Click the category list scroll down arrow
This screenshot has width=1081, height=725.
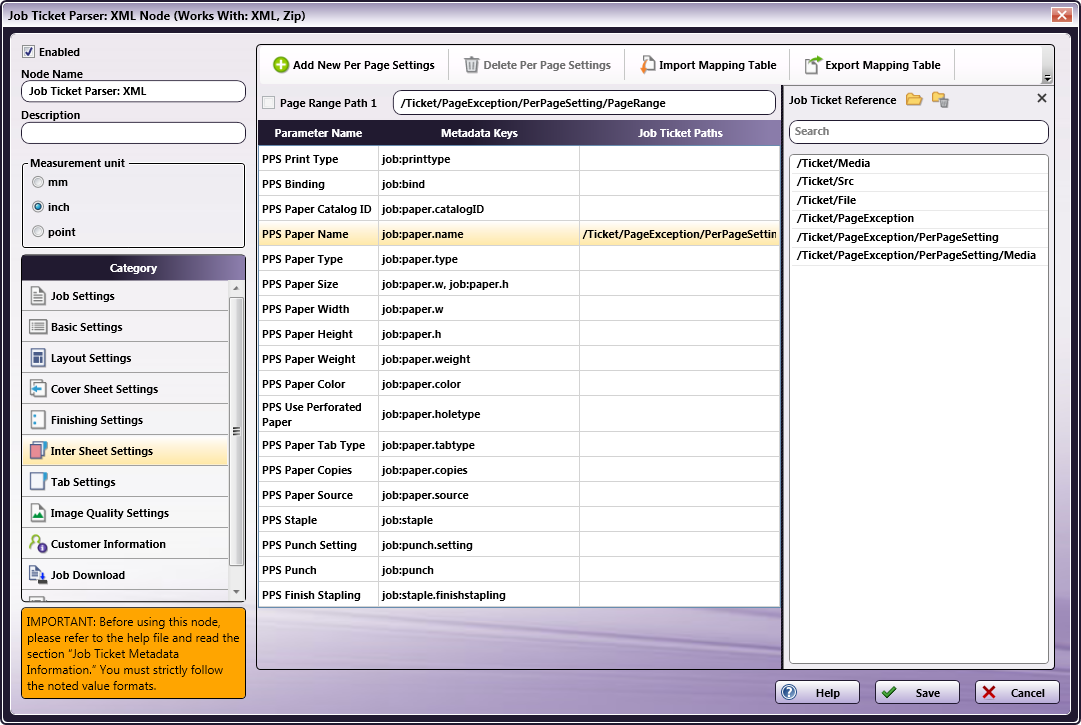tap(236, 592)
